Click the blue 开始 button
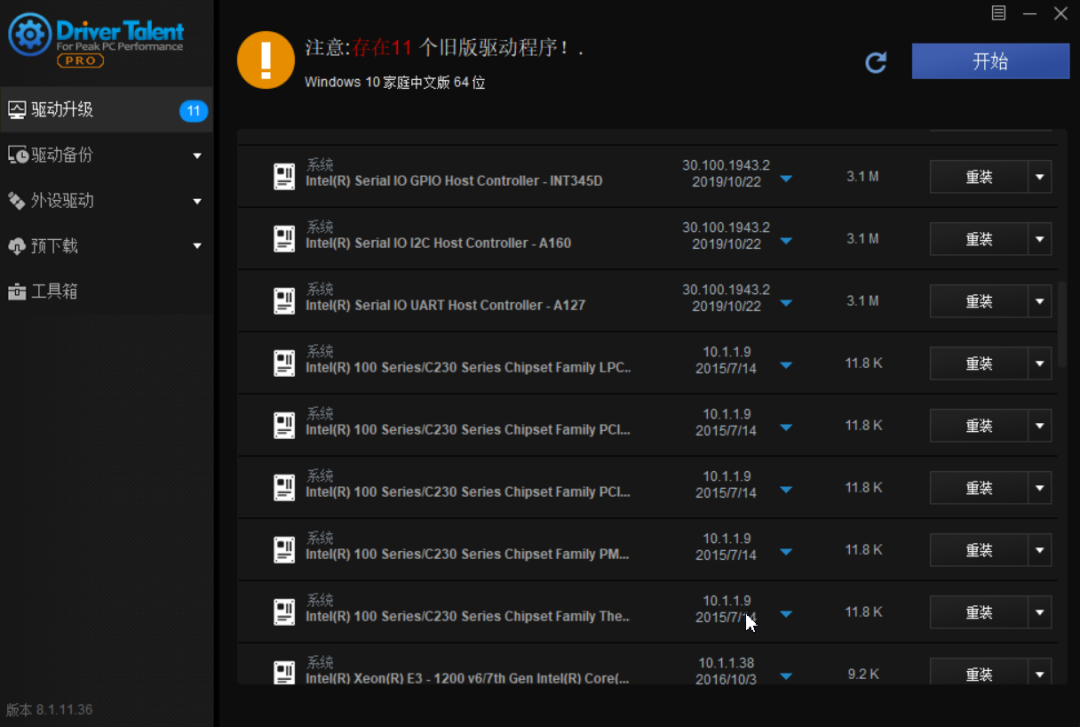The width and height of the screenshot is (1080, 727). [990, 61]
